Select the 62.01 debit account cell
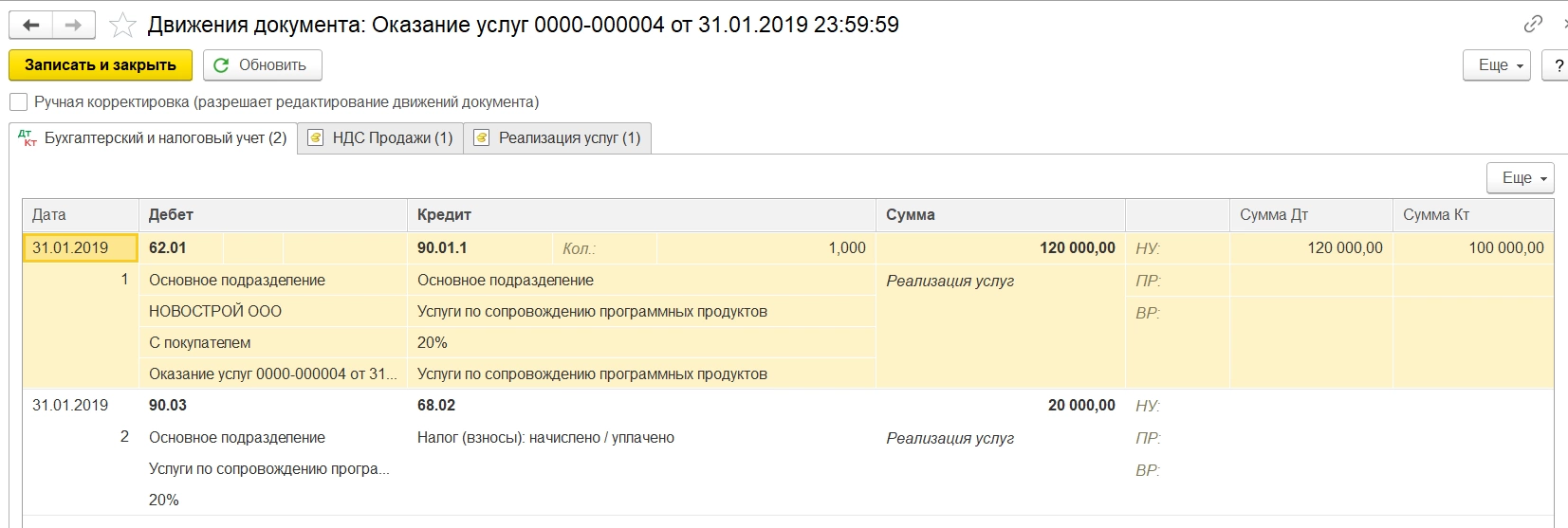This screenshot has height=528, width=1568. coord(168,248)
